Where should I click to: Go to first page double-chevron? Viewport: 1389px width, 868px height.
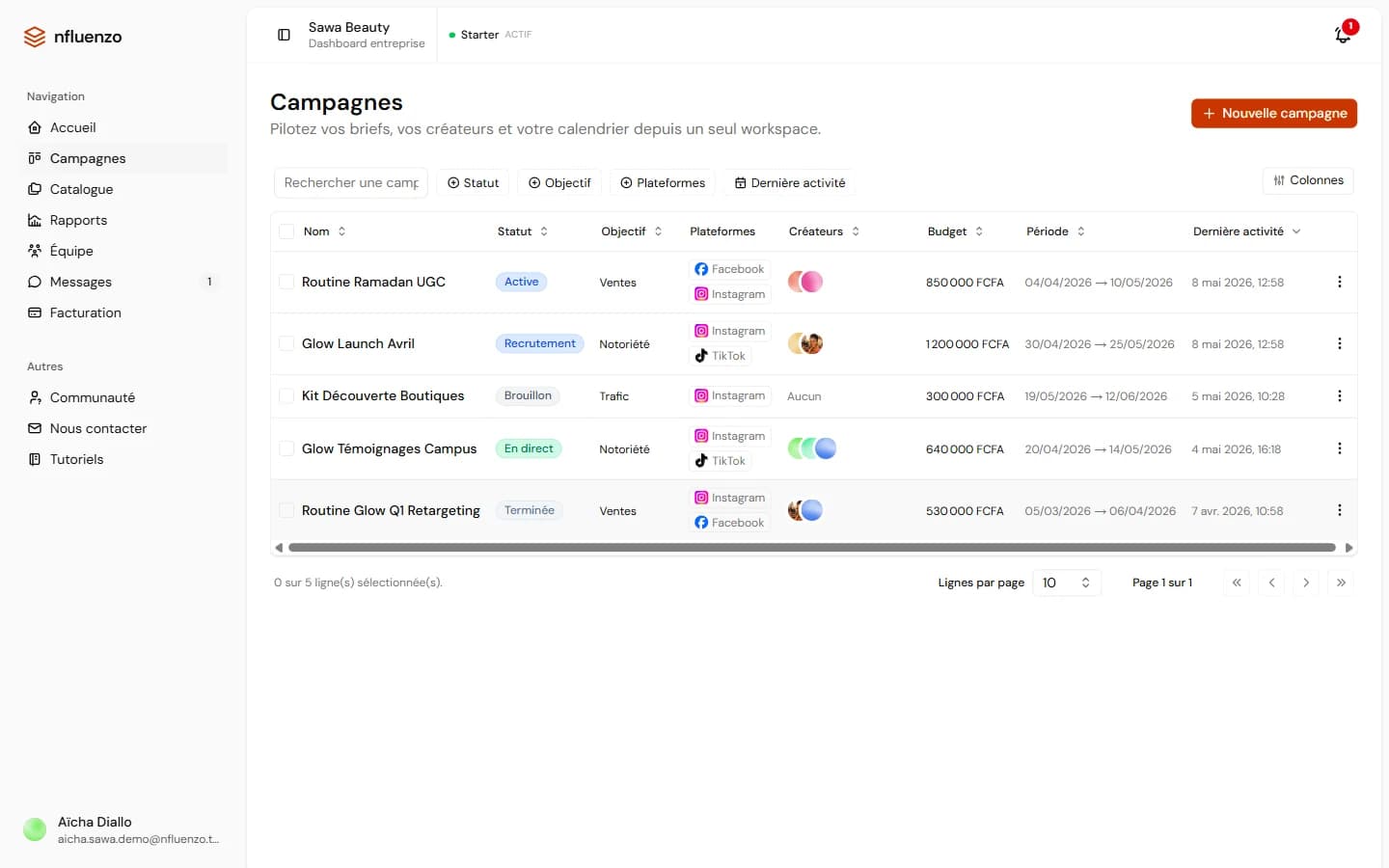pos(1237,583)
